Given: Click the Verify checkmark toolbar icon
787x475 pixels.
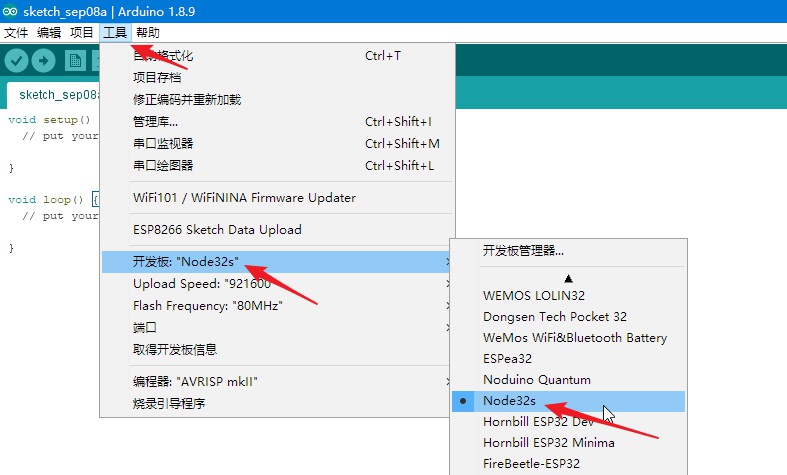Looking at the screenshot, I should point(17,61).
